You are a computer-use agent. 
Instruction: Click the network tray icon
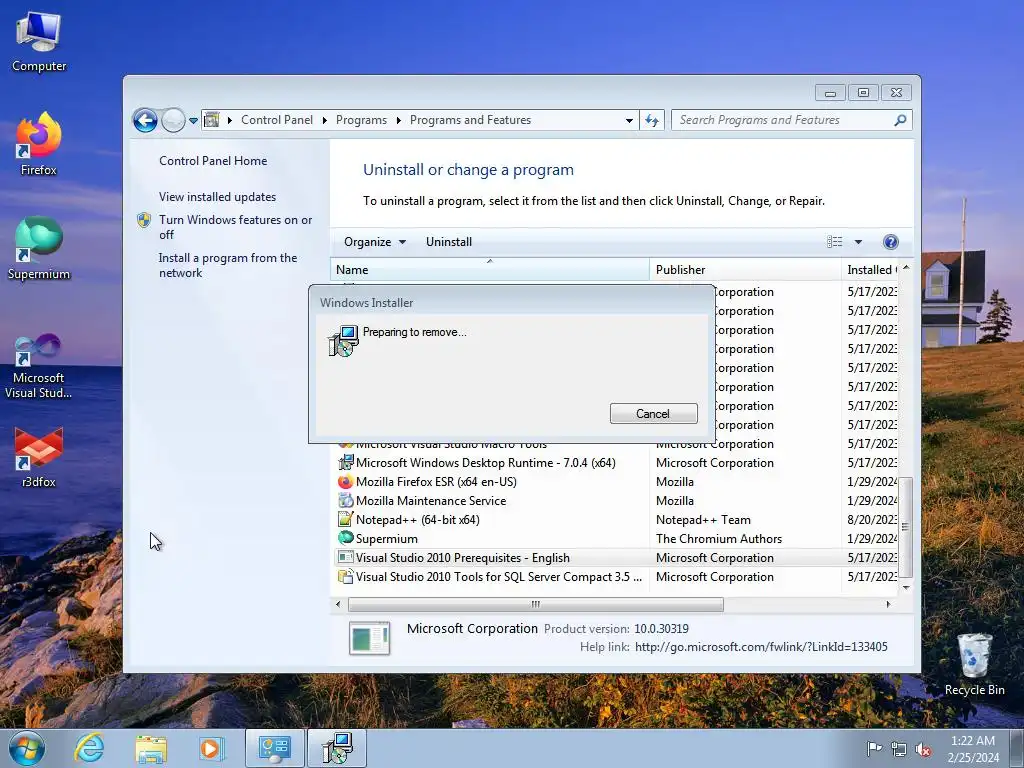click(x=899, y=749)
